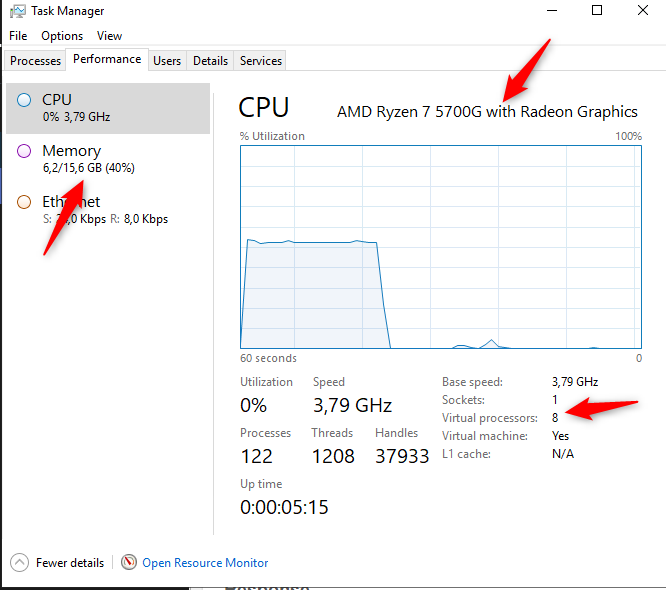Switch to the Services tab
666x590 pixels.
point(260,61)
